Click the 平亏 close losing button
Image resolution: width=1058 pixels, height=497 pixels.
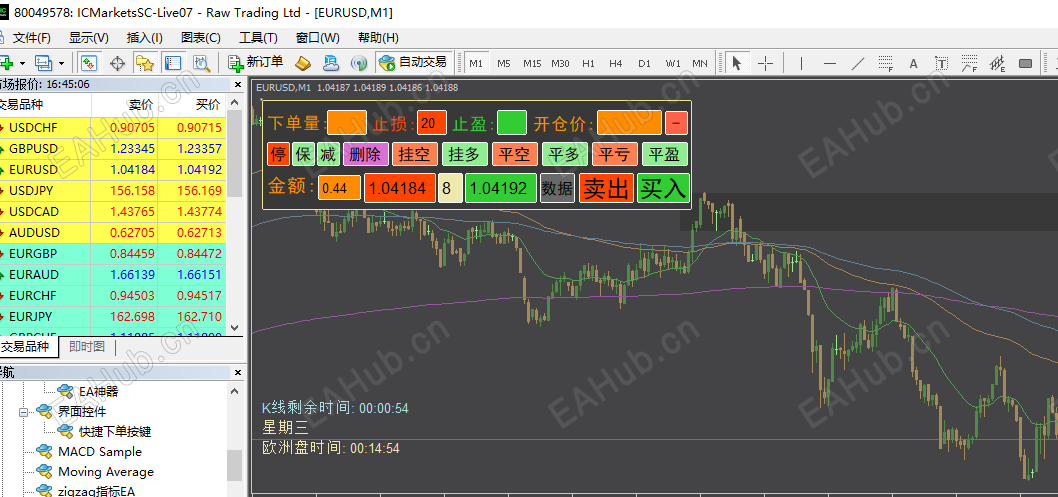point(615,154)
